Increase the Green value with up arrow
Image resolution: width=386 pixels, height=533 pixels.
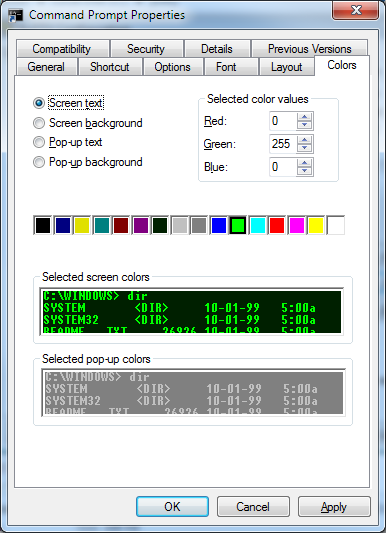(304, 140)
